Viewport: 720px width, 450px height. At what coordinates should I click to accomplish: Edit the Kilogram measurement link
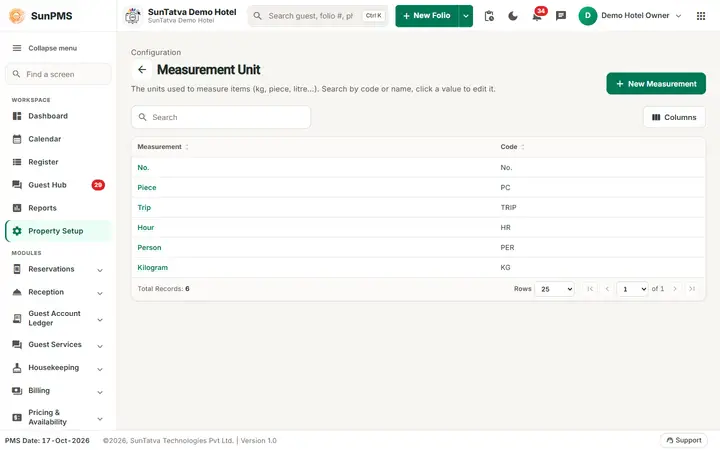point(152,267)
